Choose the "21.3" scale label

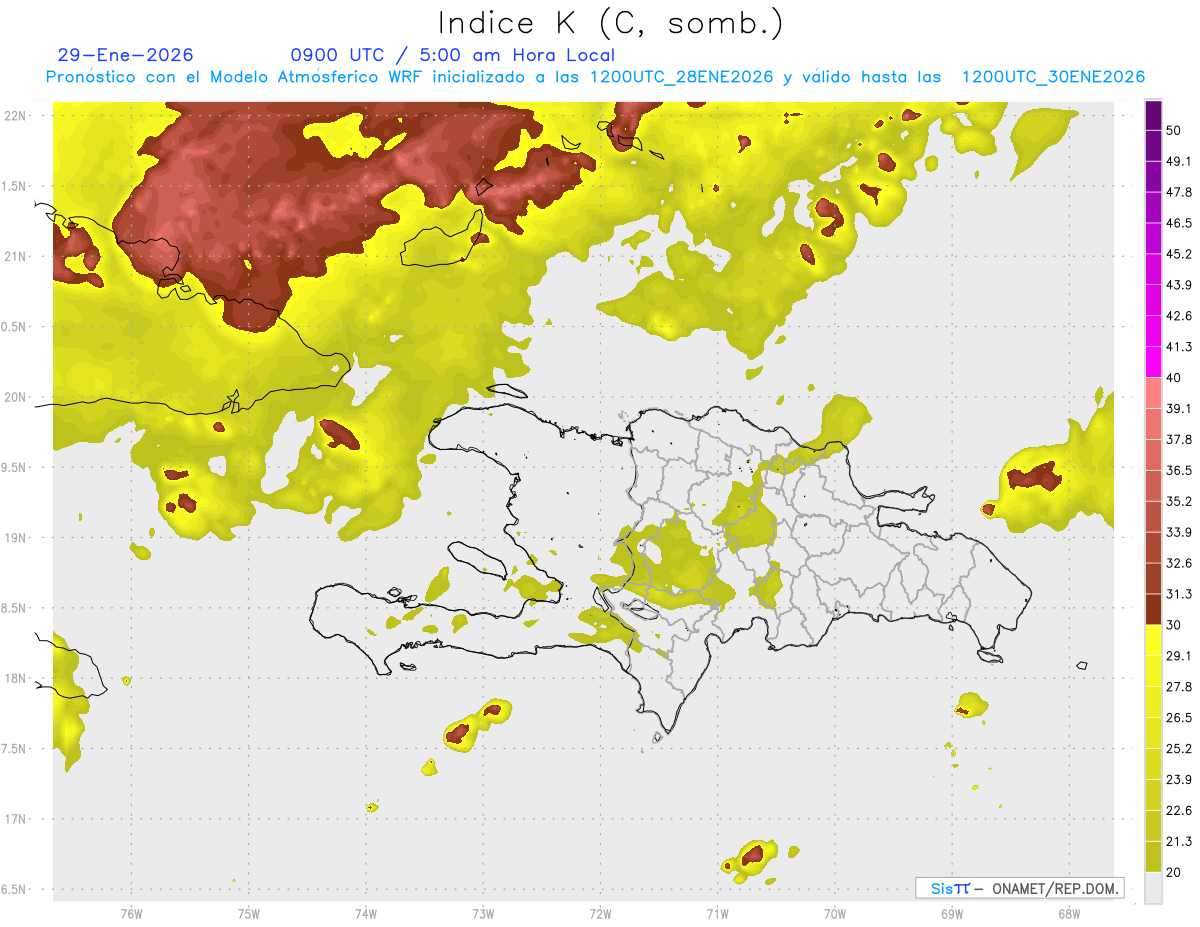(1178, 841)
